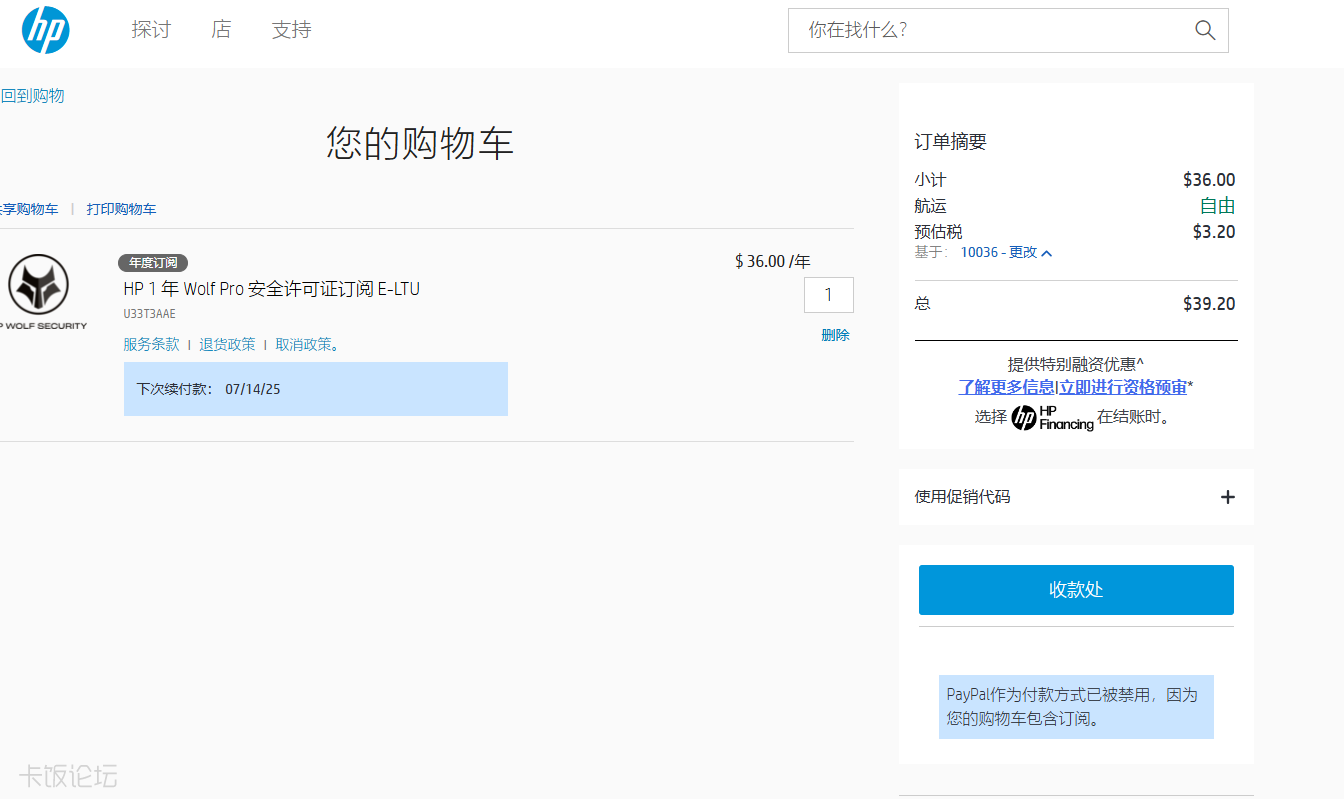Click 删除 to remove the item
The image size is (1344, 799).
(835, 335)
